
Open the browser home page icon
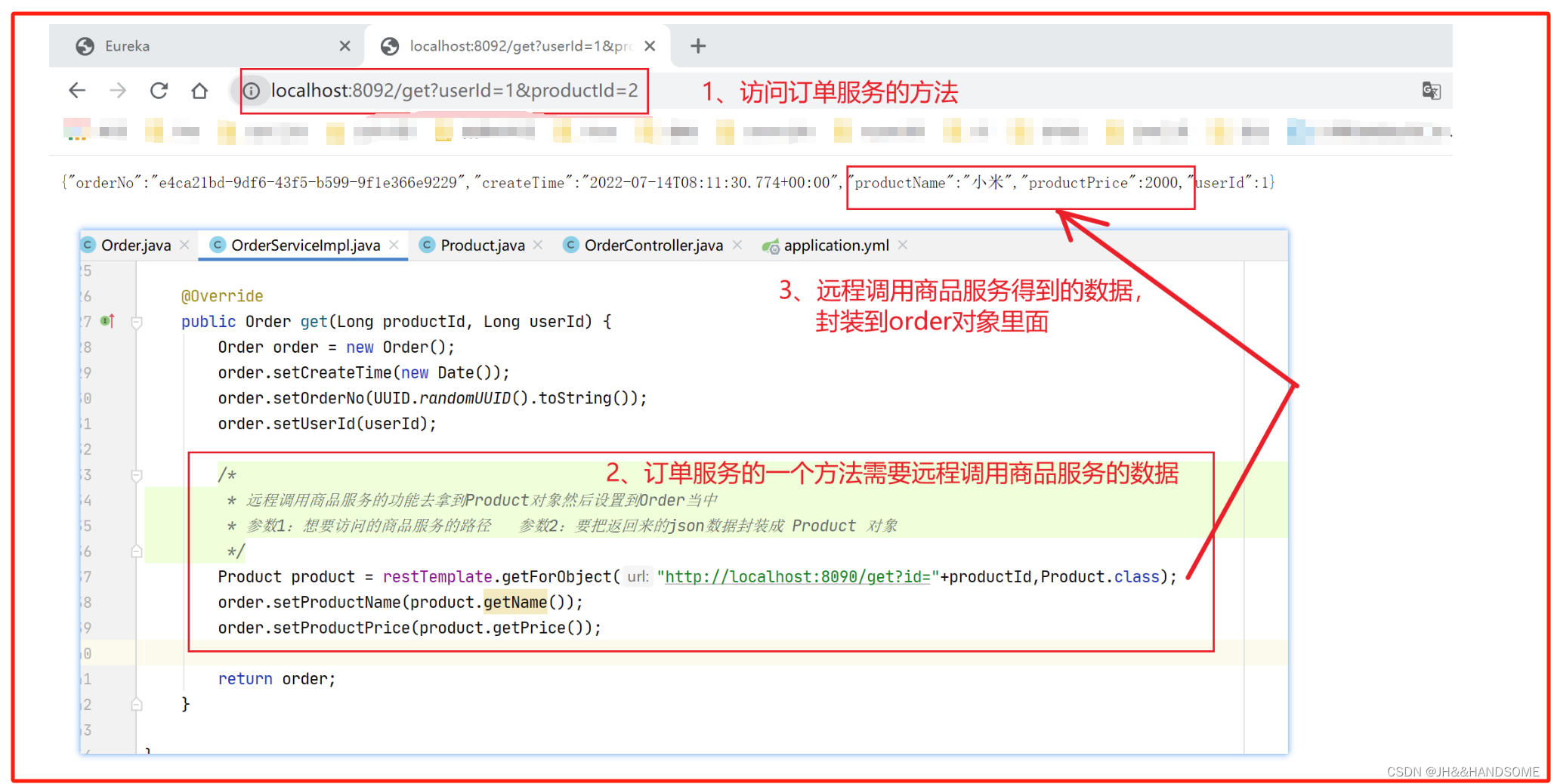[x=199, y=91]
